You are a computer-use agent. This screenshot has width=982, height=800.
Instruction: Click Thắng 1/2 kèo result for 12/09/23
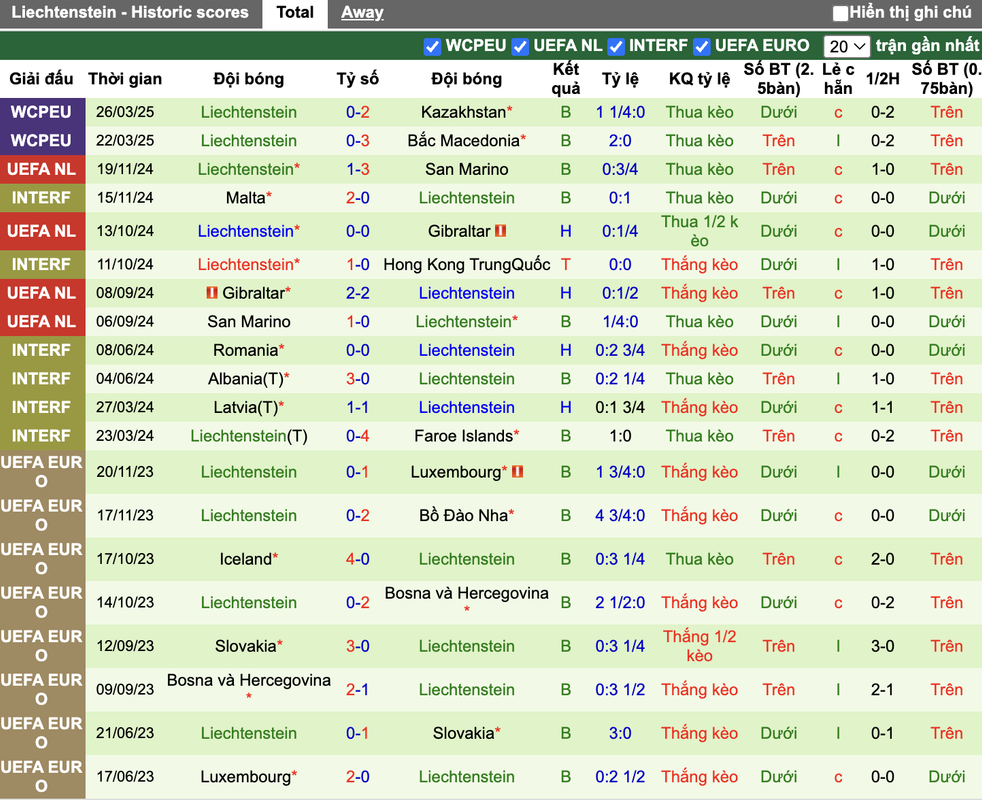[700, 646]
